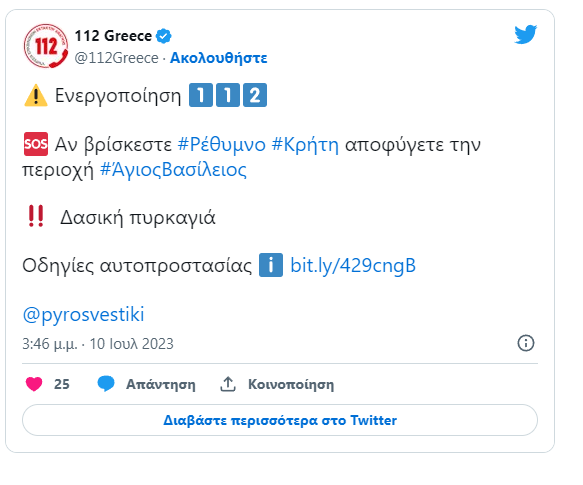Click the Κοινοποίηση share label
Screen dimensions: 583x485
pos(291,384)
